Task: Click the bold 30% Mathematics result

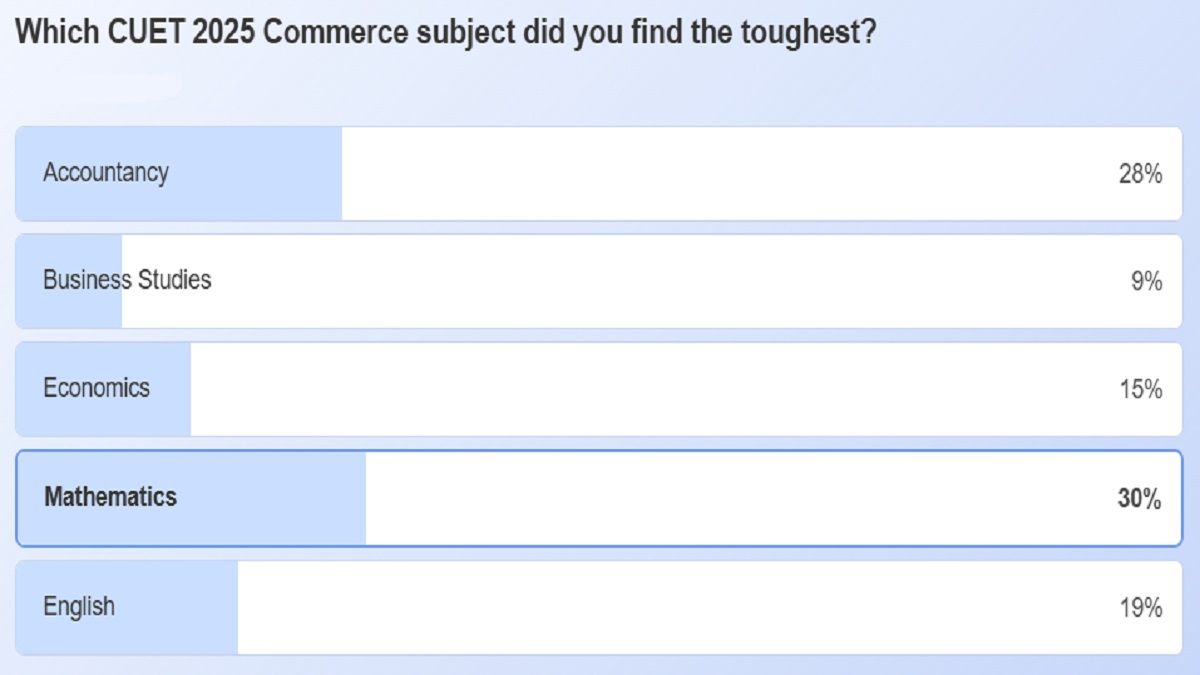Action: point(1139,498)
